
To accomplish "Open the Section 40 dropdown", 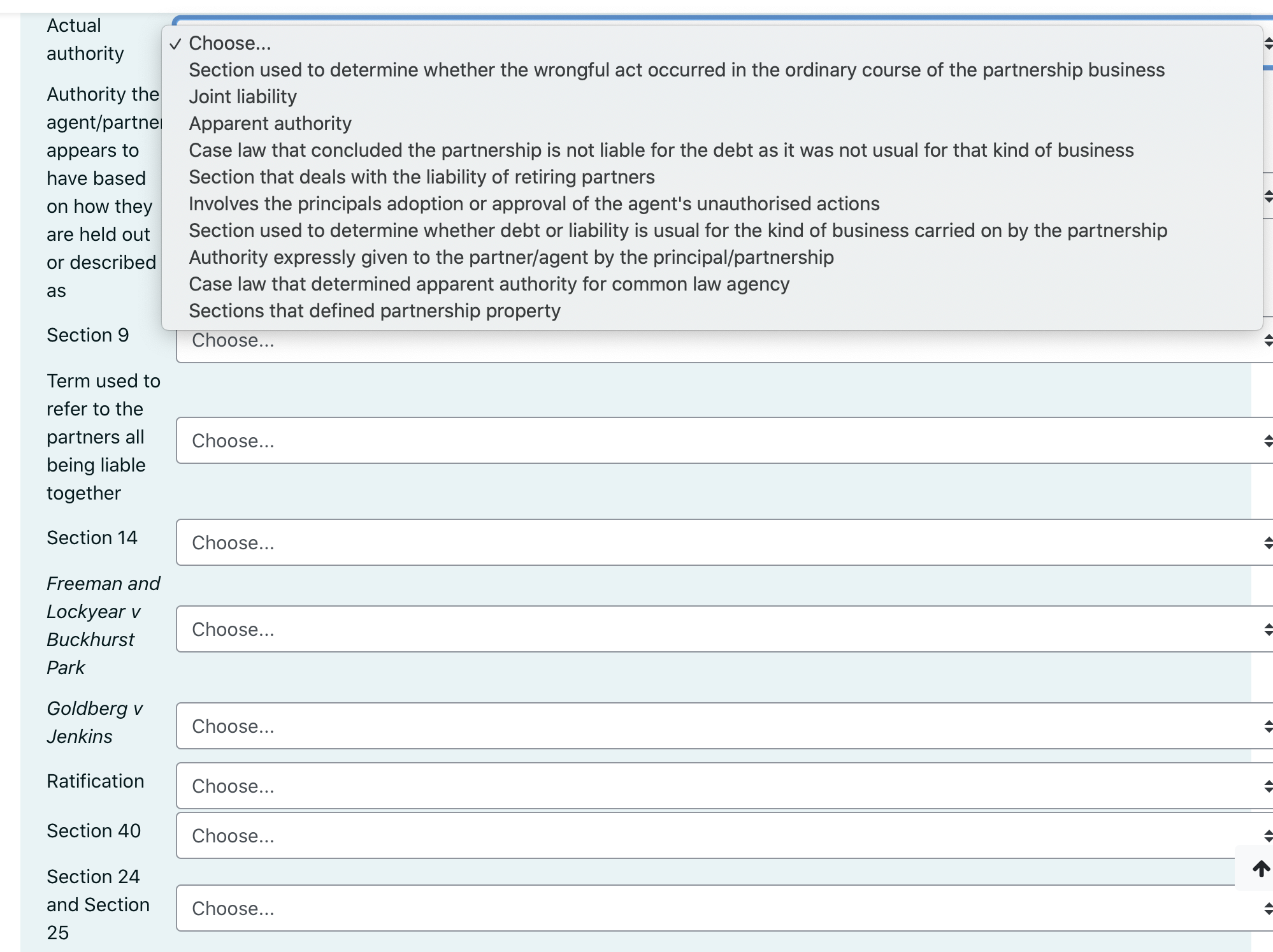I will 701,835.
